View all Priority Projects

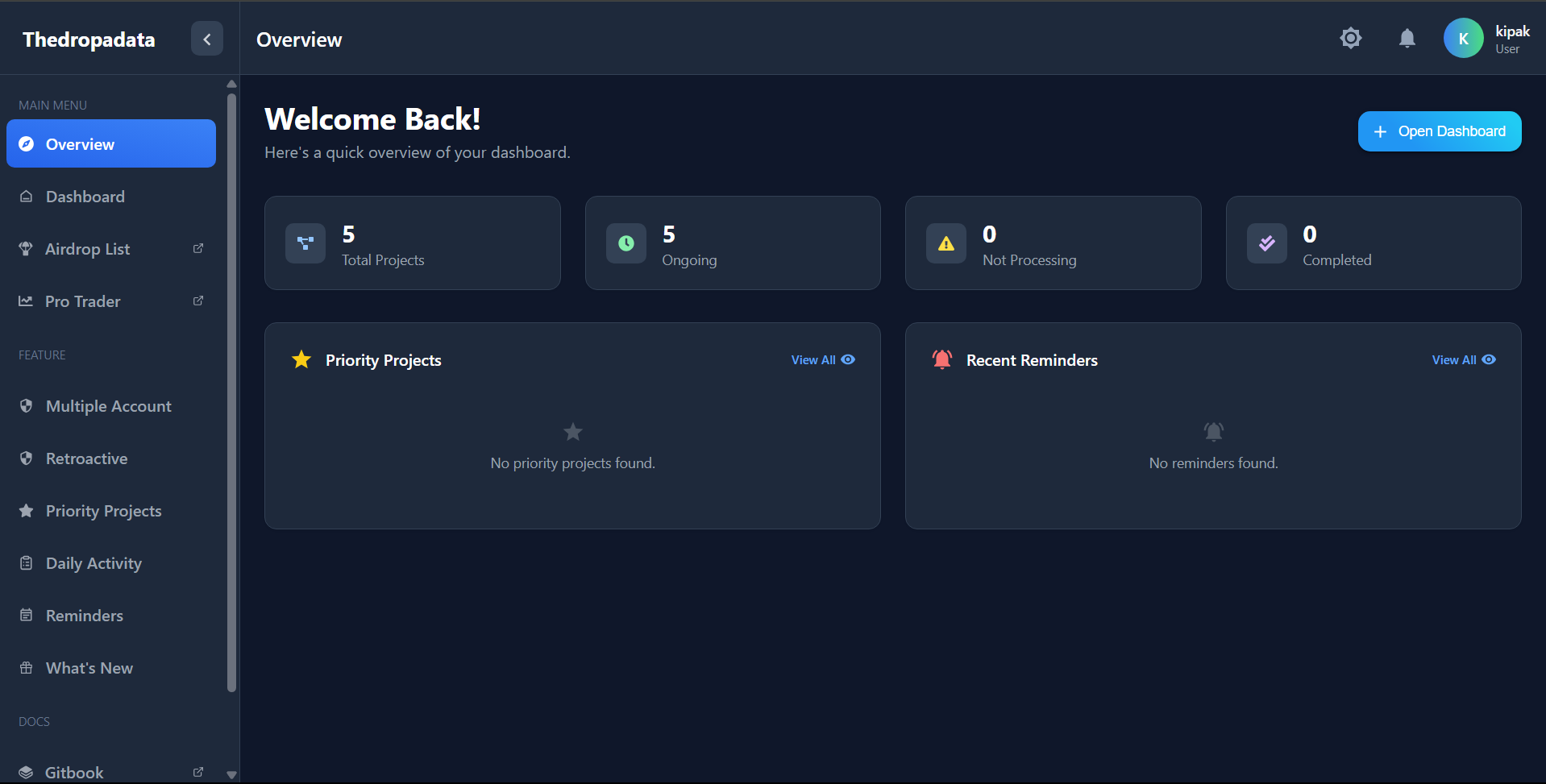point(822,360)
